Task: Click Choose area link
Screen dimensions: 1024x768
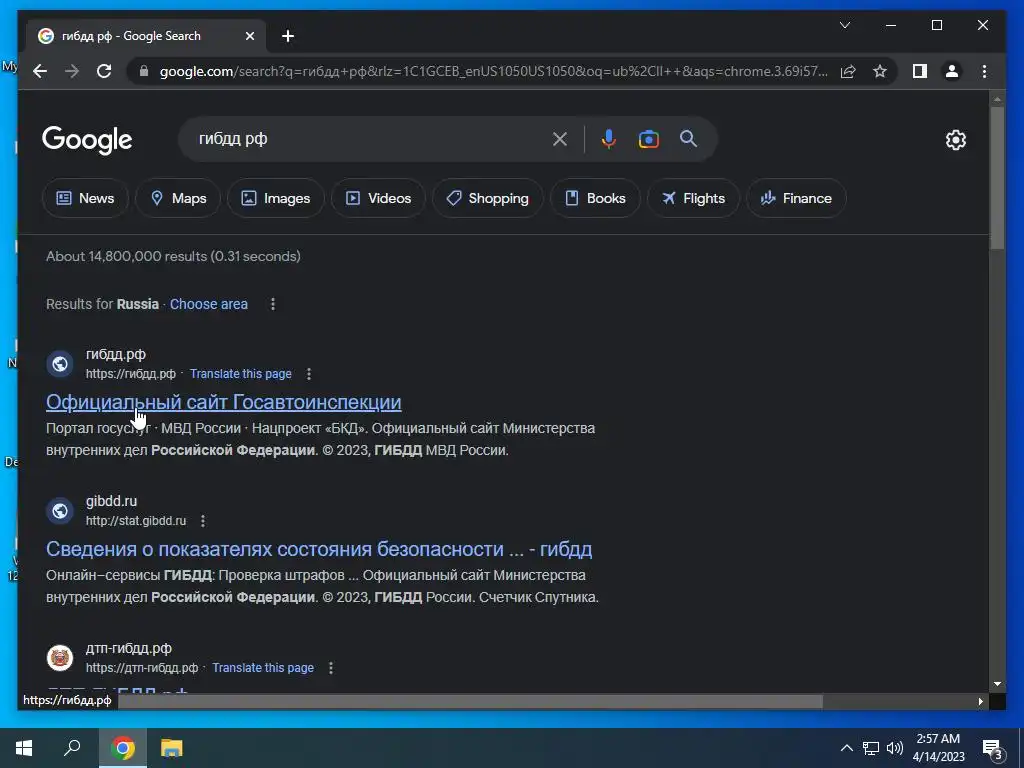Action: coord(208,304)
